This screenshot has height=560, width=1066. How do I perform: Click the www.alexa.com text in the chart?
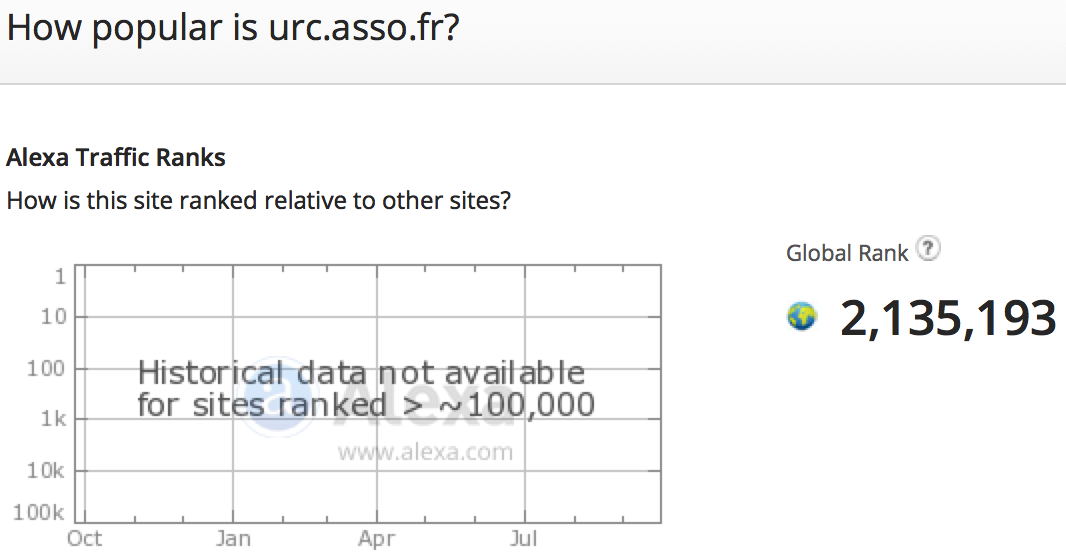[426, 452]
